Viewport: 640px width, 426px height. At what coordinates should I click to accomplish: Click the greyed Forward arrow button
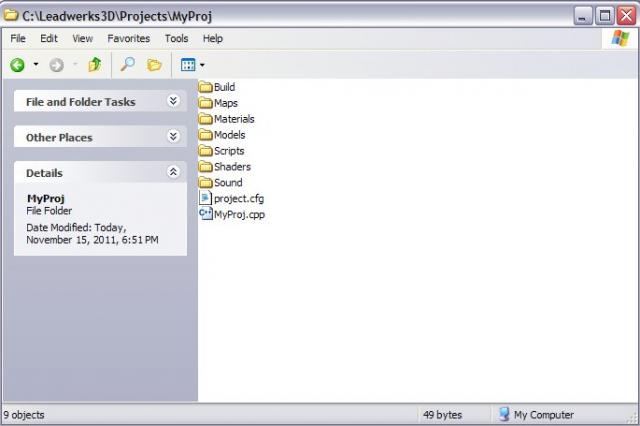(56, 65)
